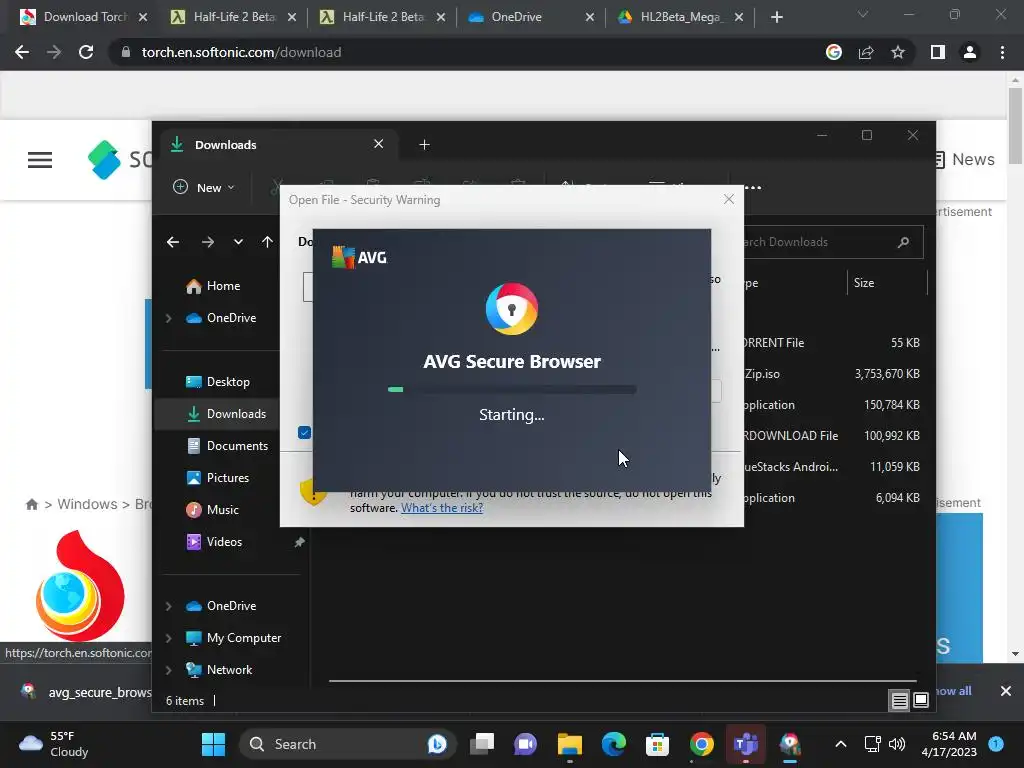This screenshot has height=768, width=1024.
Task: Click Chrome's back navigation arrow
Action: coord(22,52)
